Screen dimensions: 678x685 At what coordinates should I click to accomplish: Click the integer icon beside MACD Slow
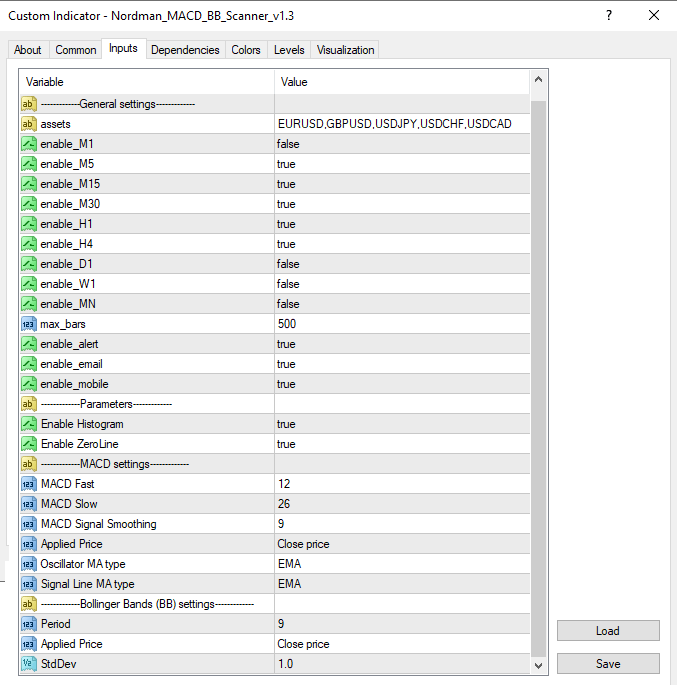[x=28, y=504]
